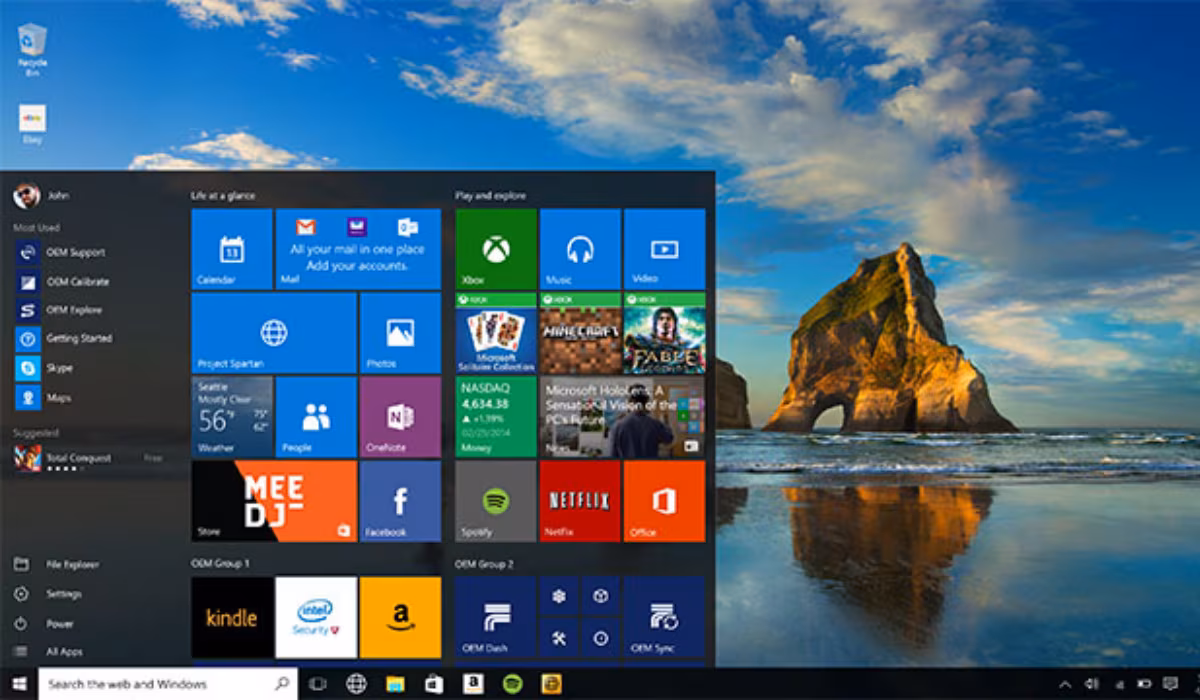
Task: Click the tools small tile in OEM Group 2
Action: click(559, 638)
